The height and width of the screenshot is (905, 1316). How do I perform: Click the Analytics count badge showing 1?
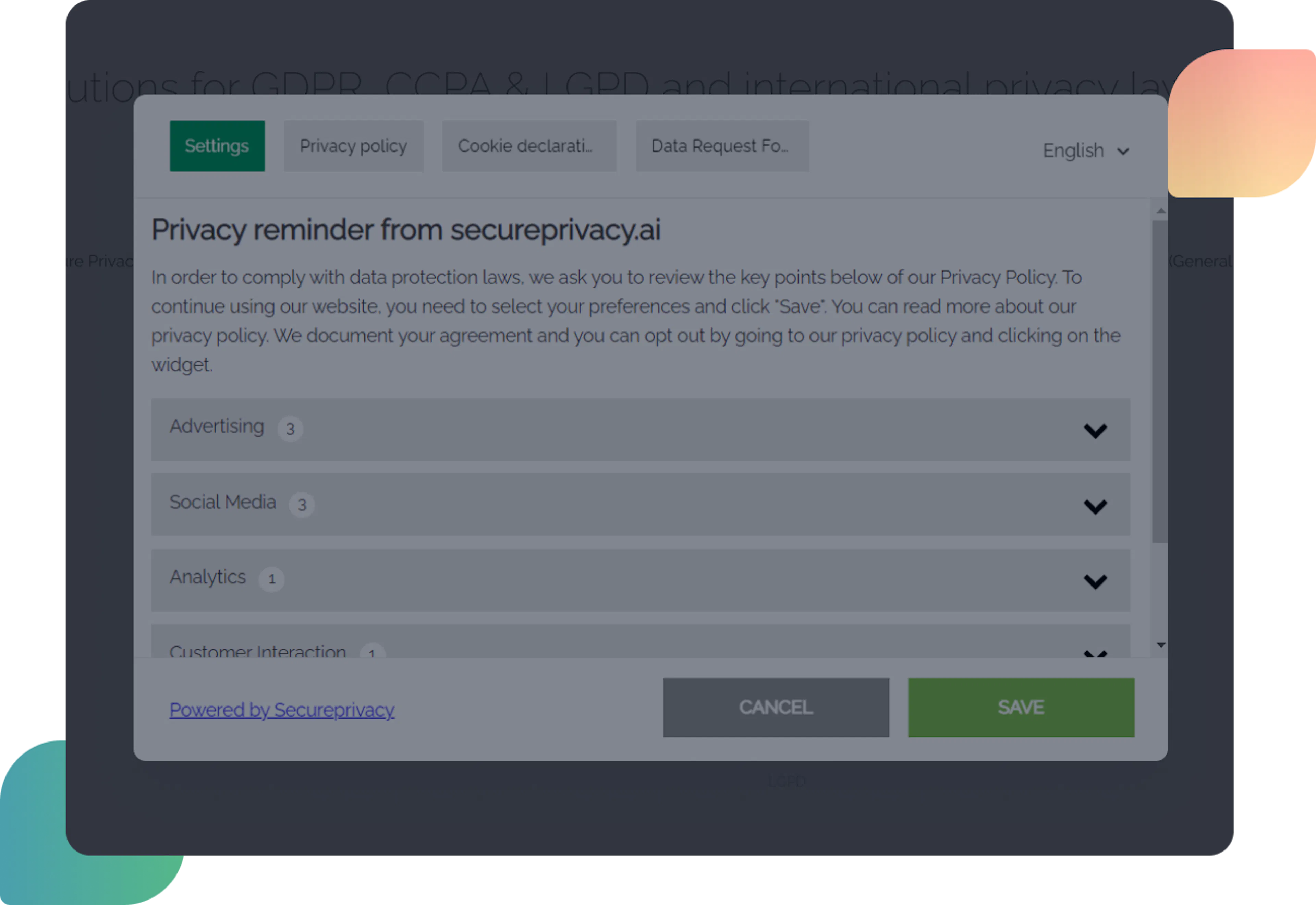272,579
